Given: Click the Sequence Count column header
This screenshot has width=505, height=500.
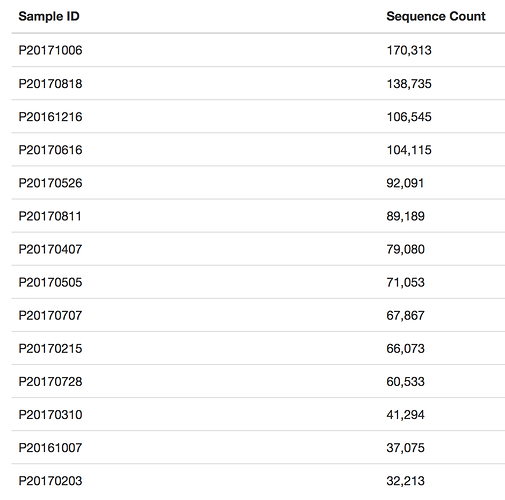Looking at the screenshot, I should [436, 16].
